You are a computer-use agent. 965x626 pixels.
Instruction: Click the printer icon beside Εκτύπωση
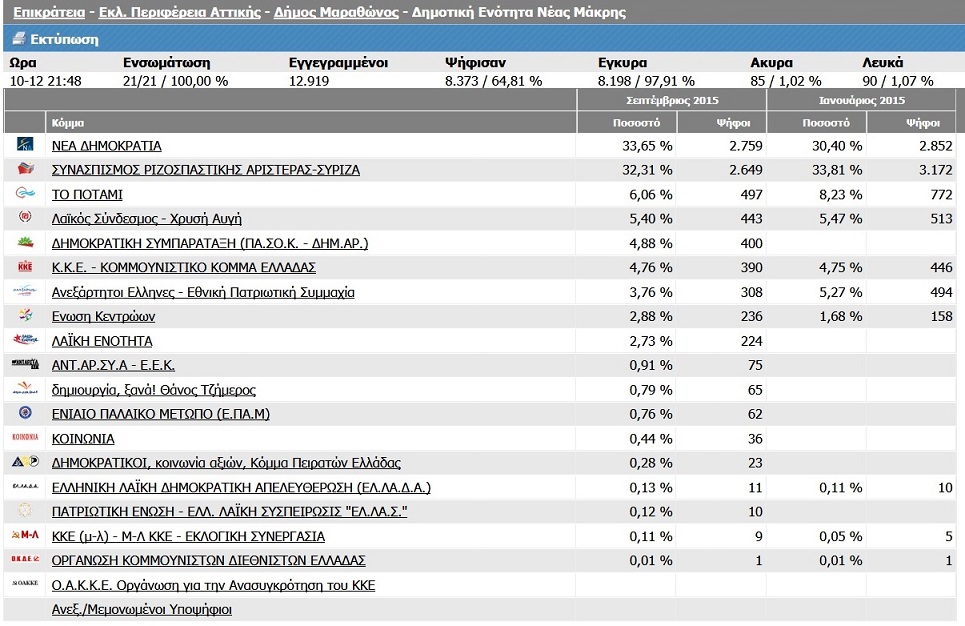tap(14, 40)
